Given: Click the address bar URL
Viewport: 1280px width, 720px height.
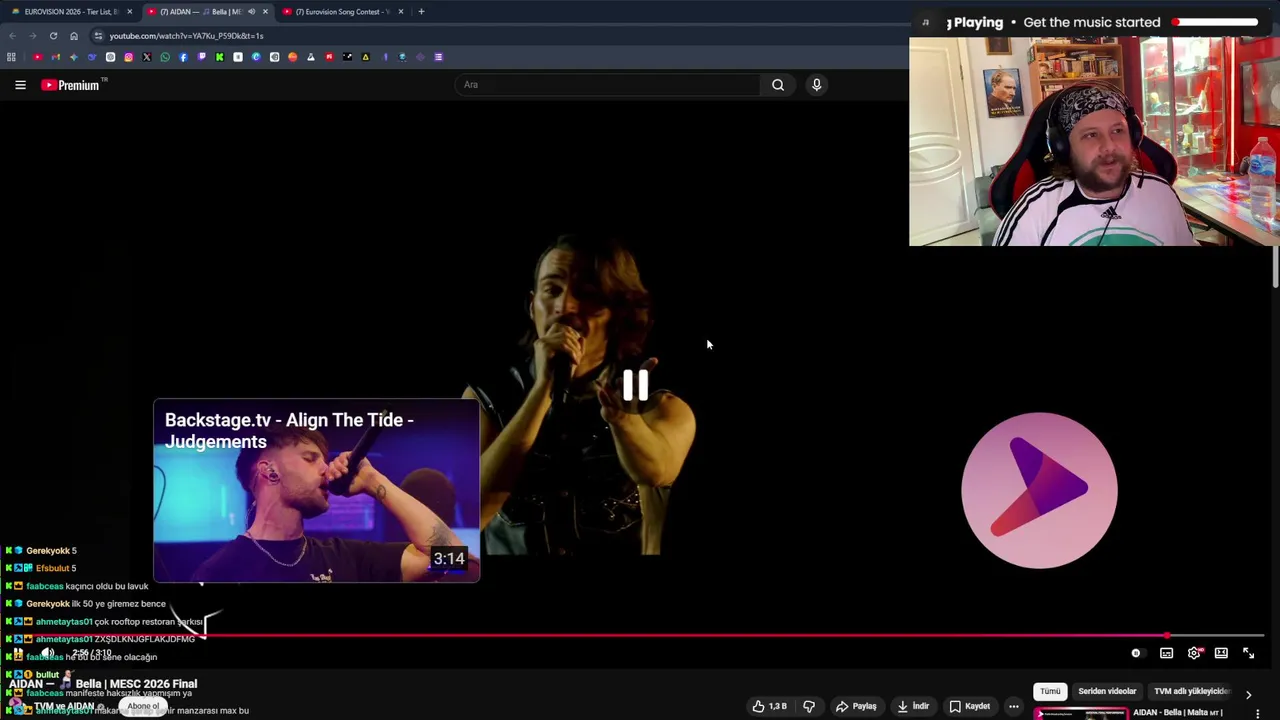Looking at the screenshot, I should click(x=186, y=35).
